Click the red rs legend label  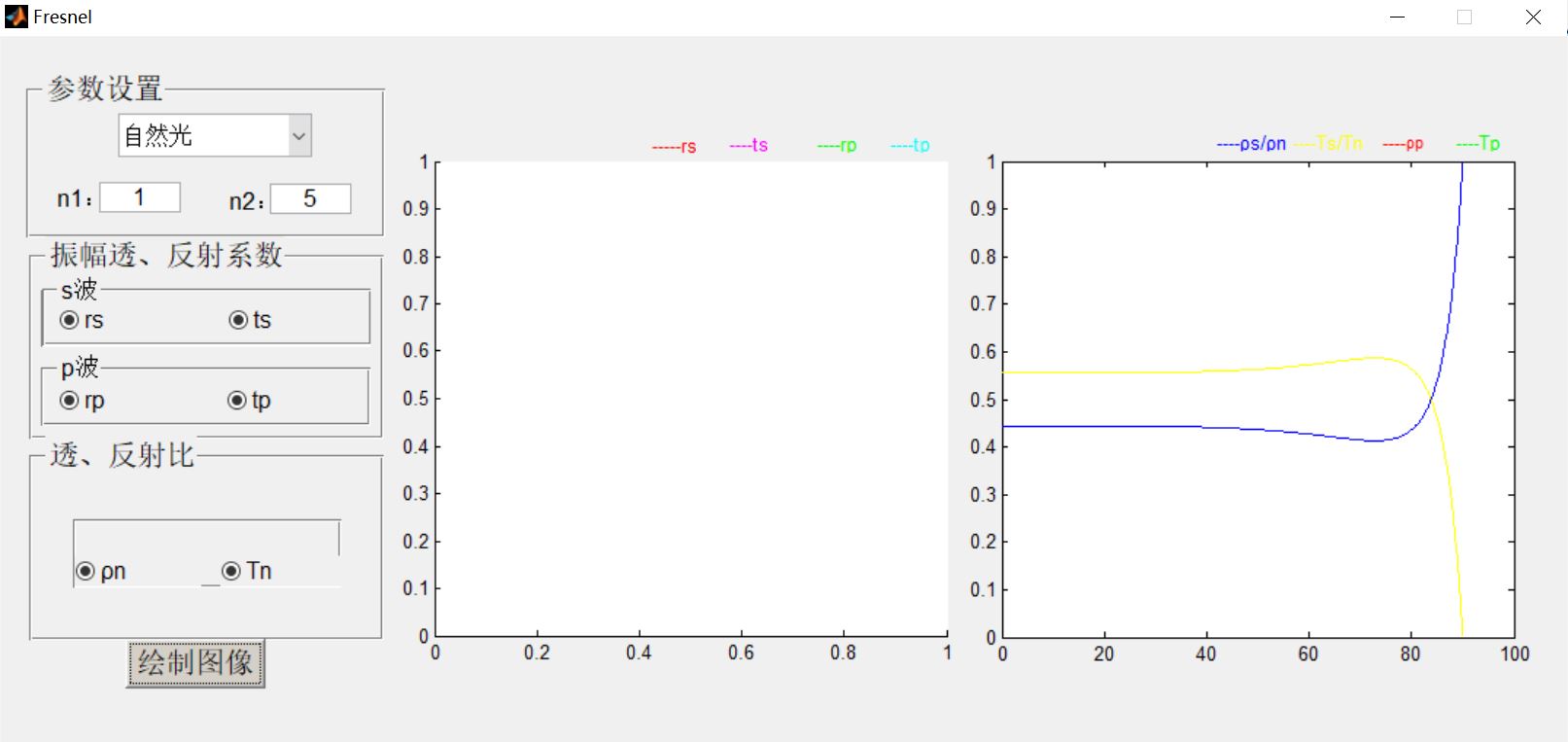click(674, 146)
